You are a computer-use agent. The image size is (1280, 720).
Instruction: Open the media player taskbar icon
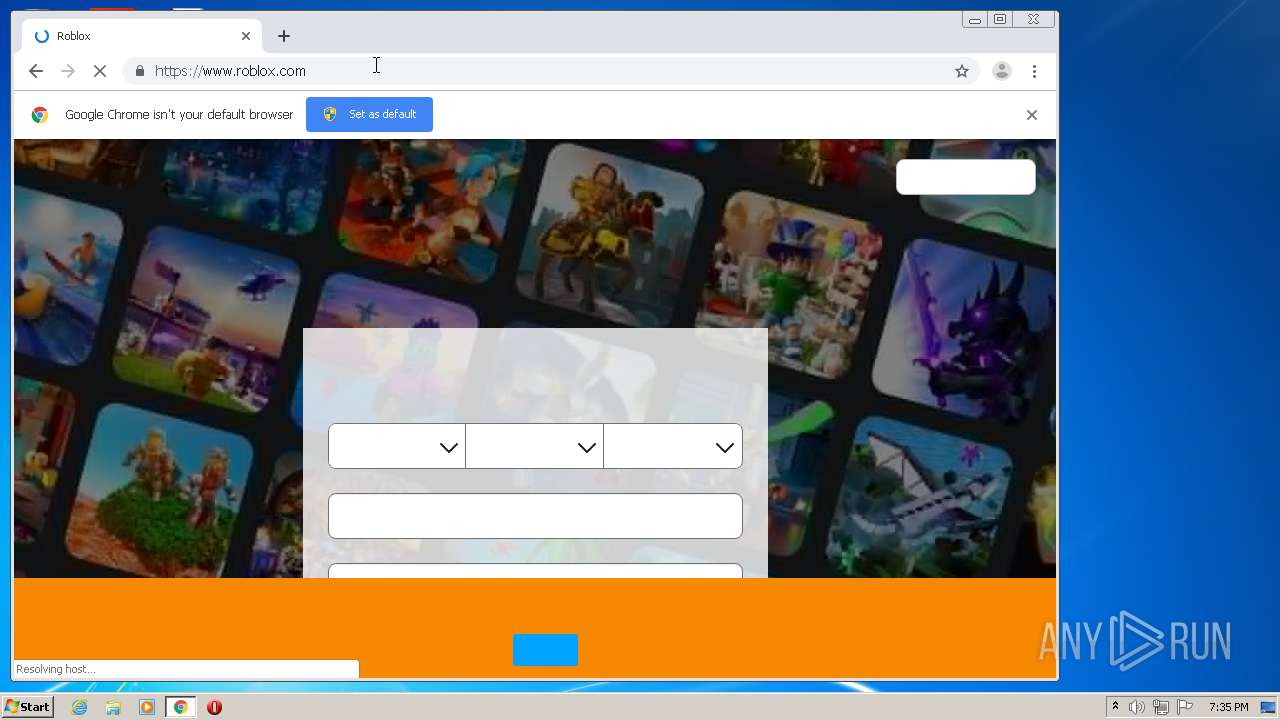pyautogui.click(x=147, y=707)
